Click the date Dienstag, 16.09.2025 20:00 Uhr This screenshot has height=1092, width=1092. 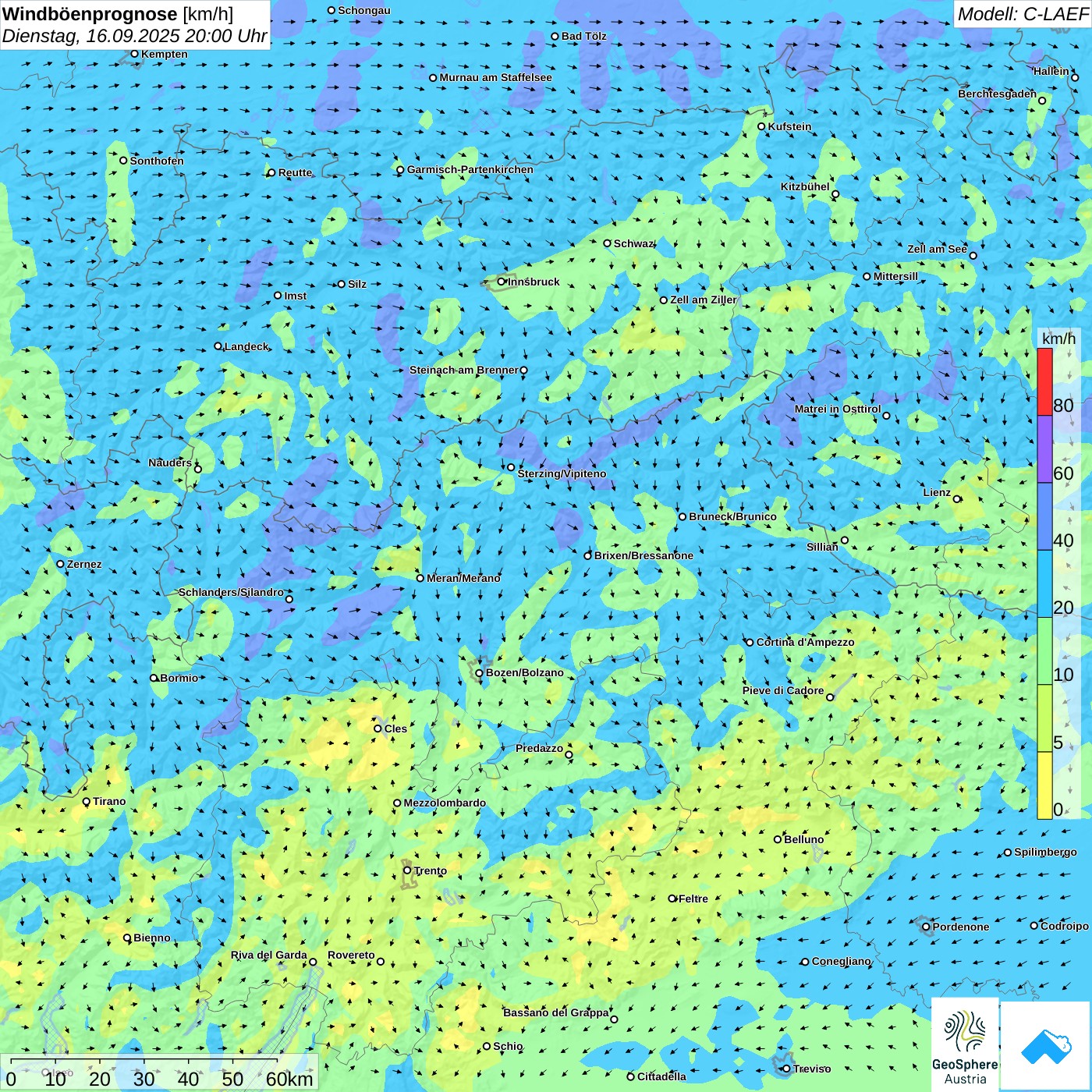(x=134, y=36)
